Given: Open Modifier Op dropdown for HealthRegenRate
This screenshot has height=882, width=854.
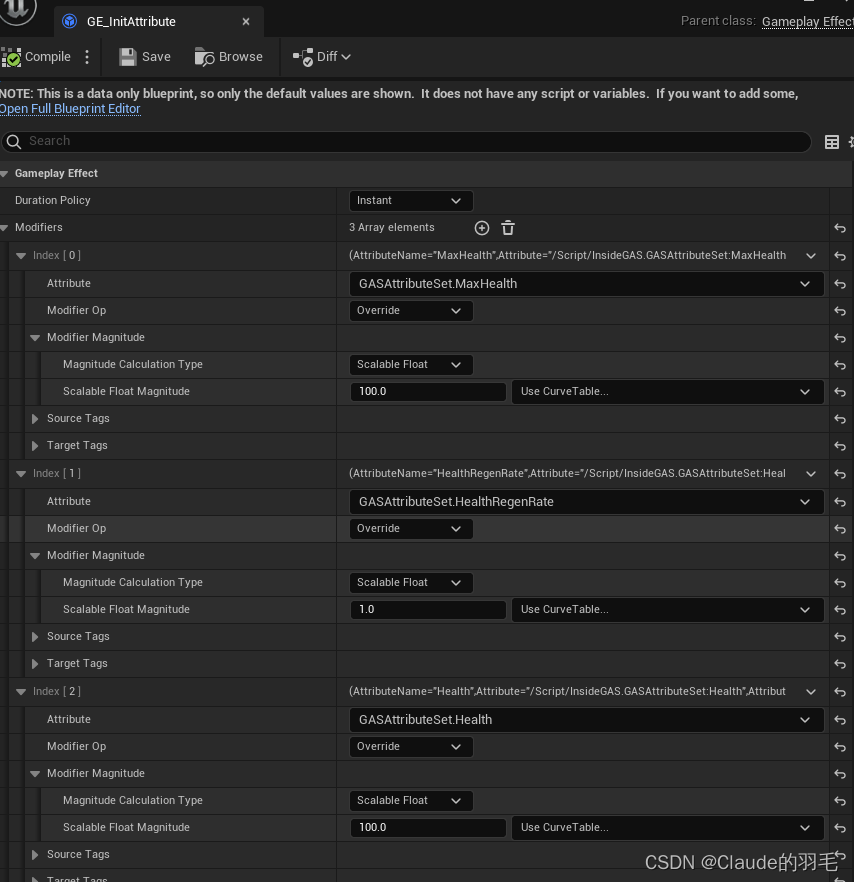Looking at the screenshot, I should (x=411, y=529).
